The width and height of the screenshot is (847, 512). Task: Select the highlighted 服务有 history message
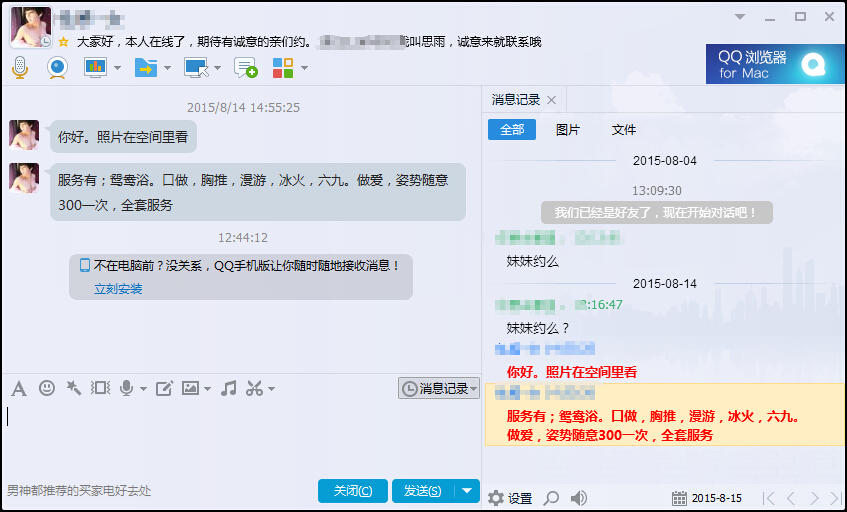click(x=664, y=415)
